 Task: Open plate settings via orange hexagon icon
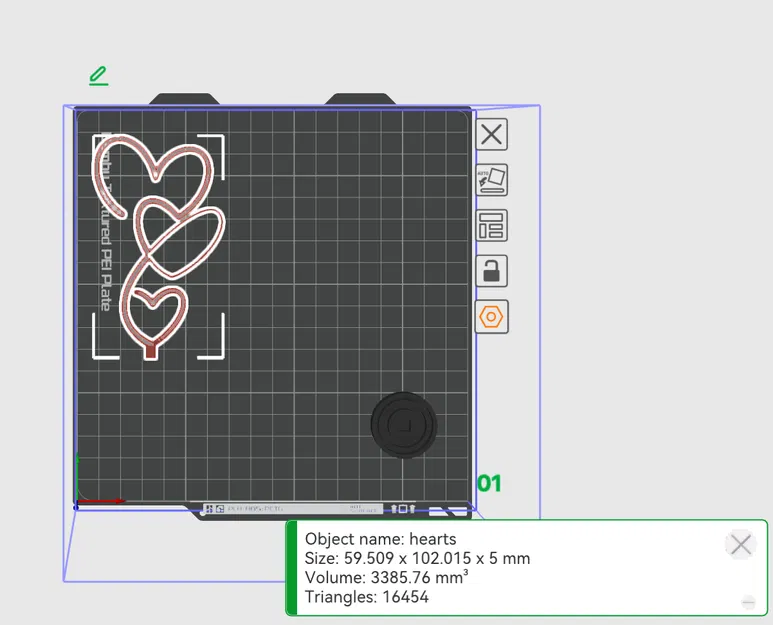point(492,316)
